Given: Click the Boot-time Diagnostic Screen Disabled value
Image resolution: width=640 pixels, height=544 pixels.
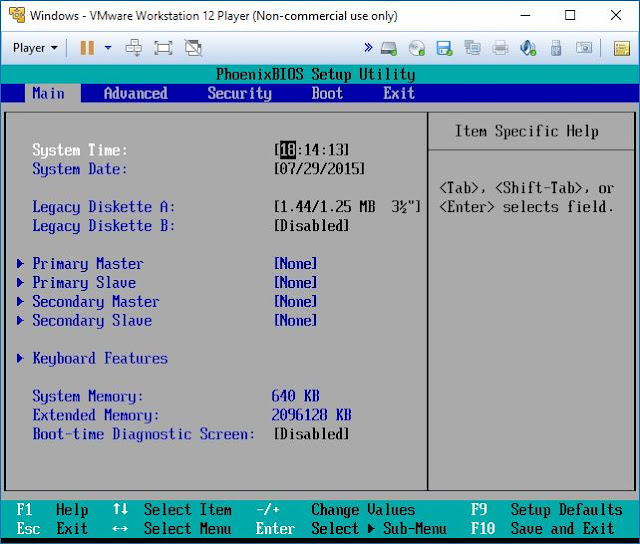Looking at the screenshot, I should point(311,434).
